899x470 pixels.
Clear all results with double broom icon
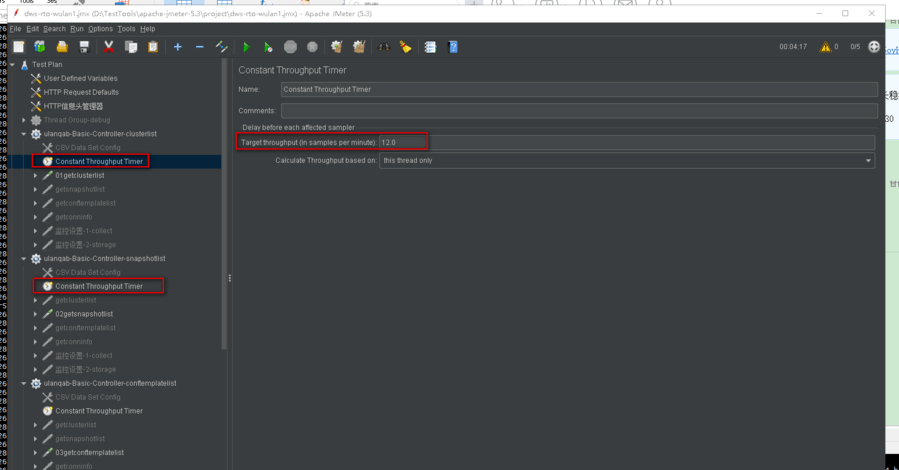coord(359,47)
